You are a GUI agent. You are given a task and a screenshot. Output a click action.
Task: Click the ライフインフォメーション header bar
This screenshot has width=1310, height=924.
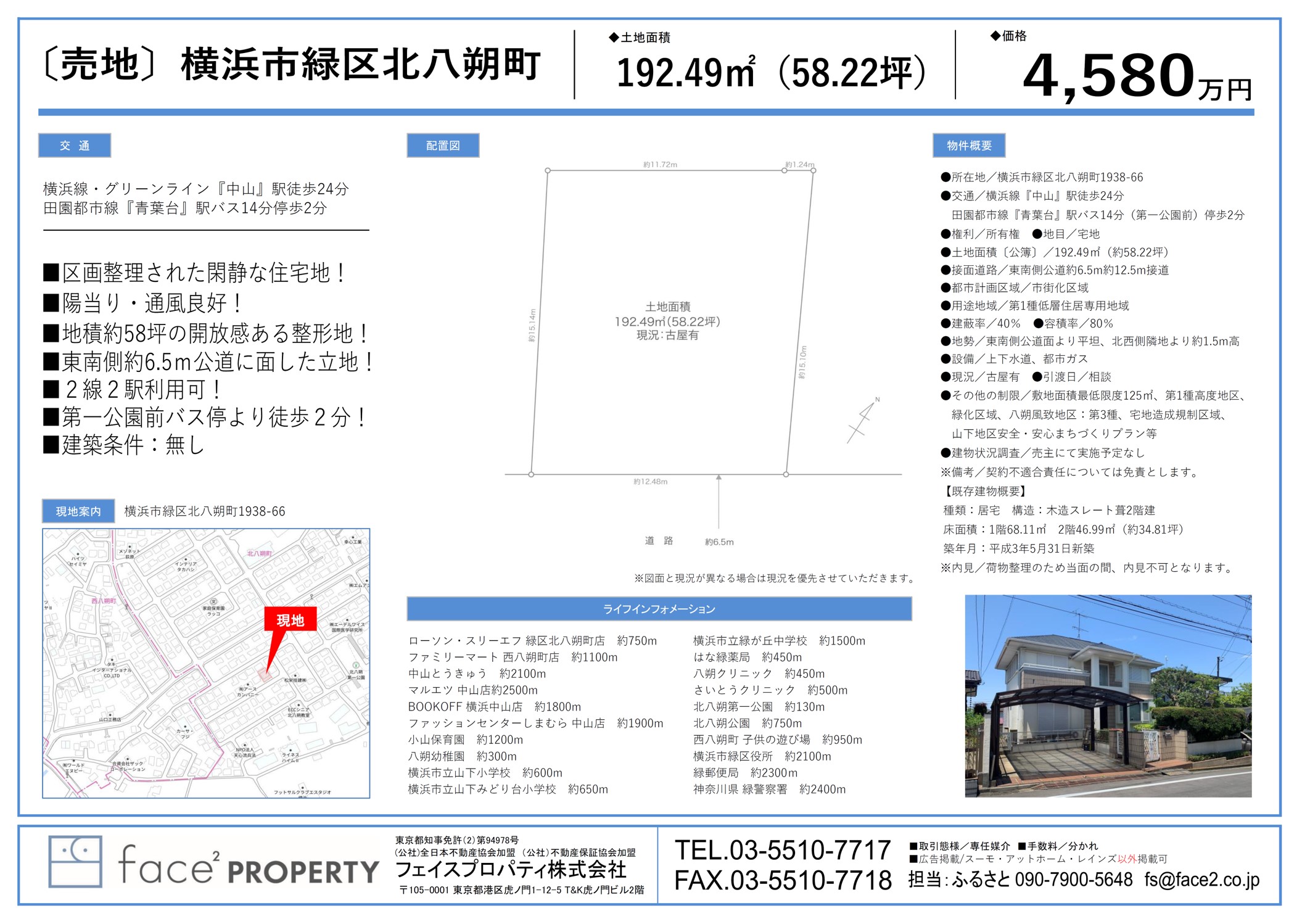[x=659, y=609]
